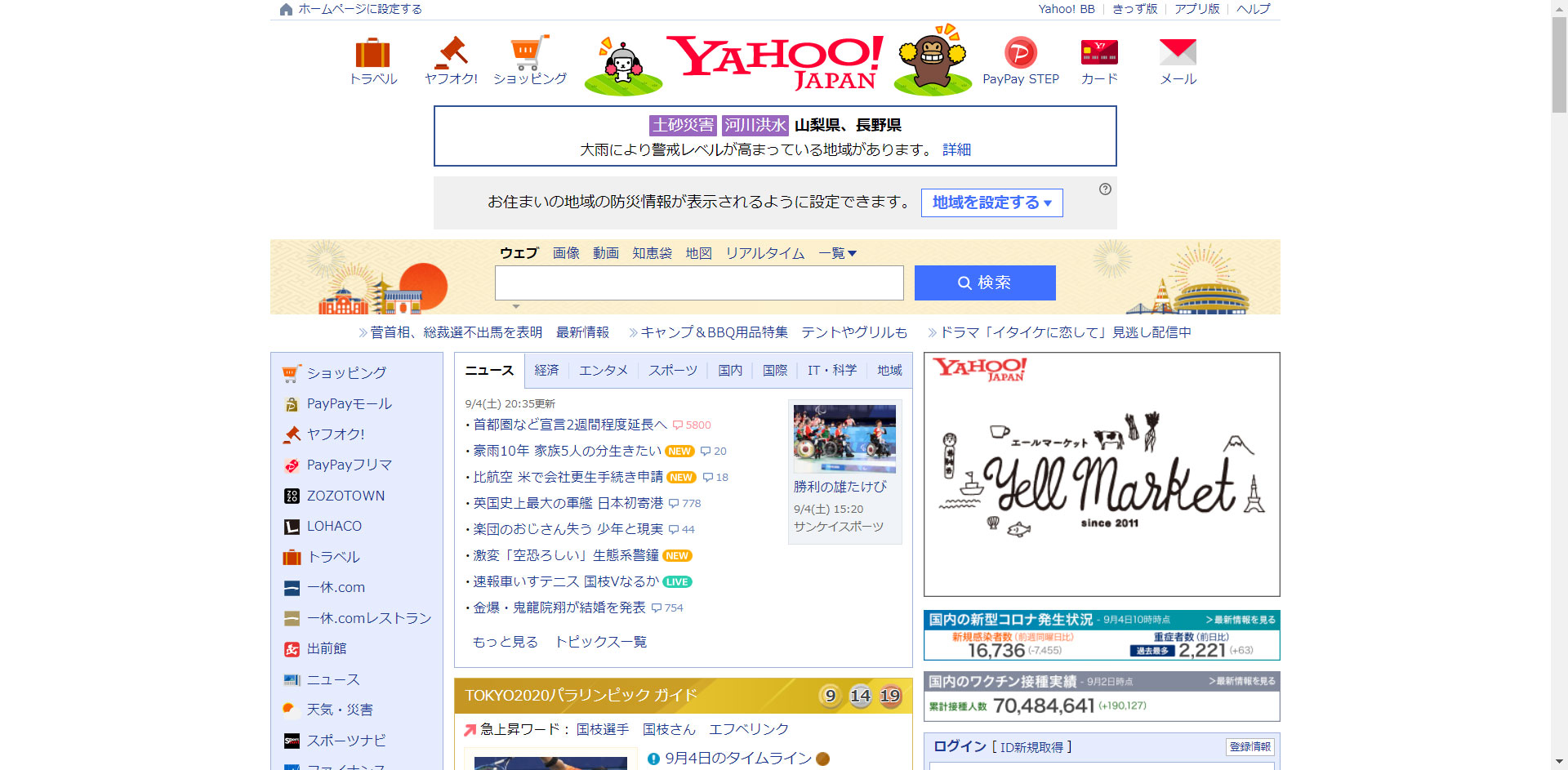Click the 菅首相、総裁選不出馬を表明 link

pyautogui.click(x=456, y=332)
